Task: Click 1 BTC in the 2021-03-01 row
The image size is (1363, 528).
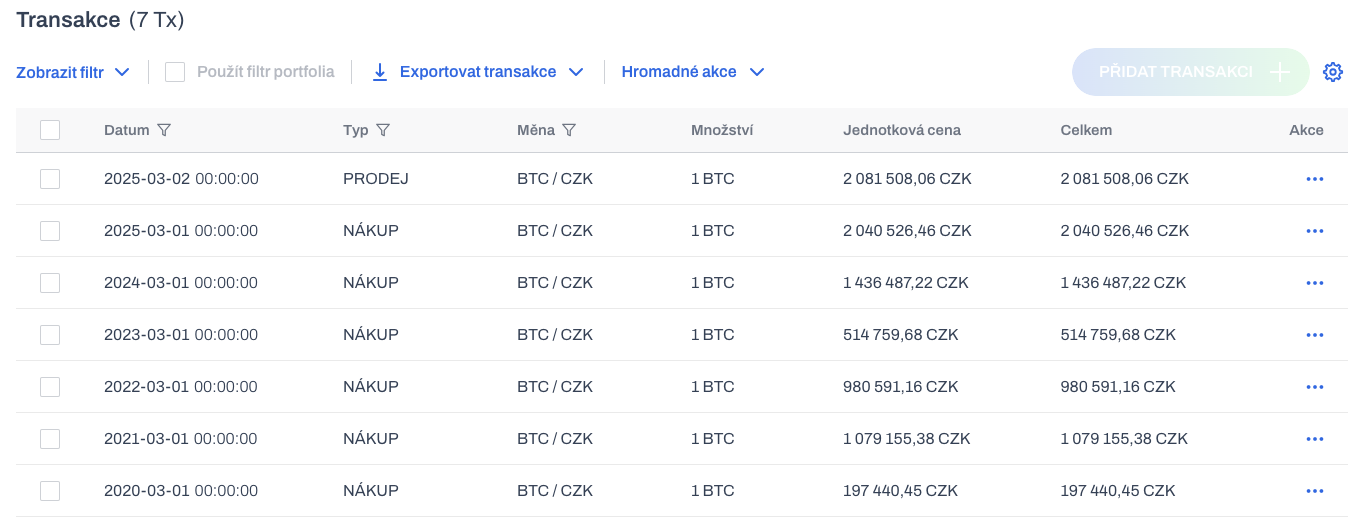Action: point(713,439)
